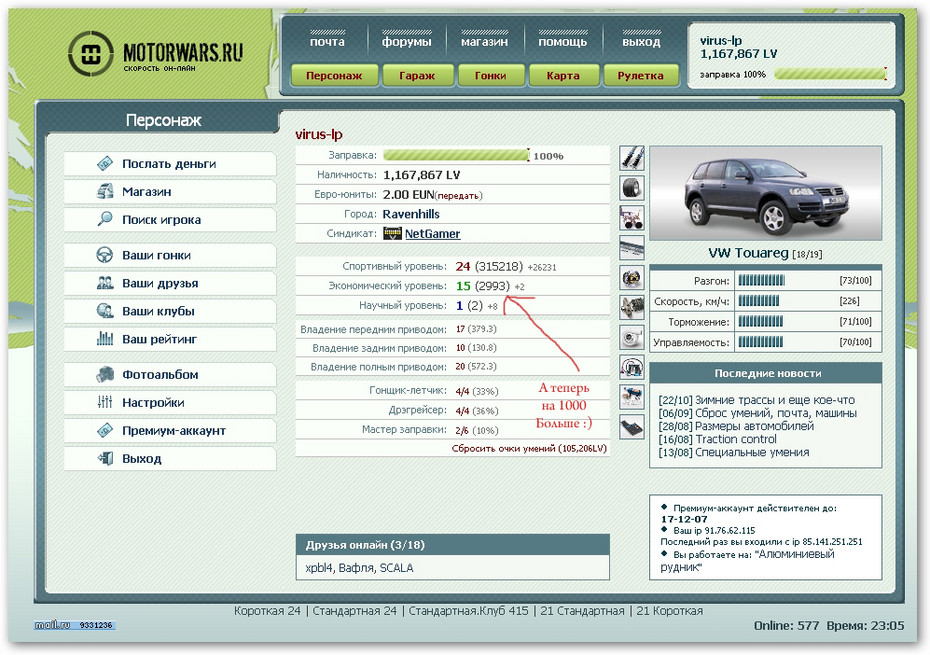Viewport: 930px width, 655px height.
Task: Click the Заправка fuel progress bar
Action: (x=456, y=155)
